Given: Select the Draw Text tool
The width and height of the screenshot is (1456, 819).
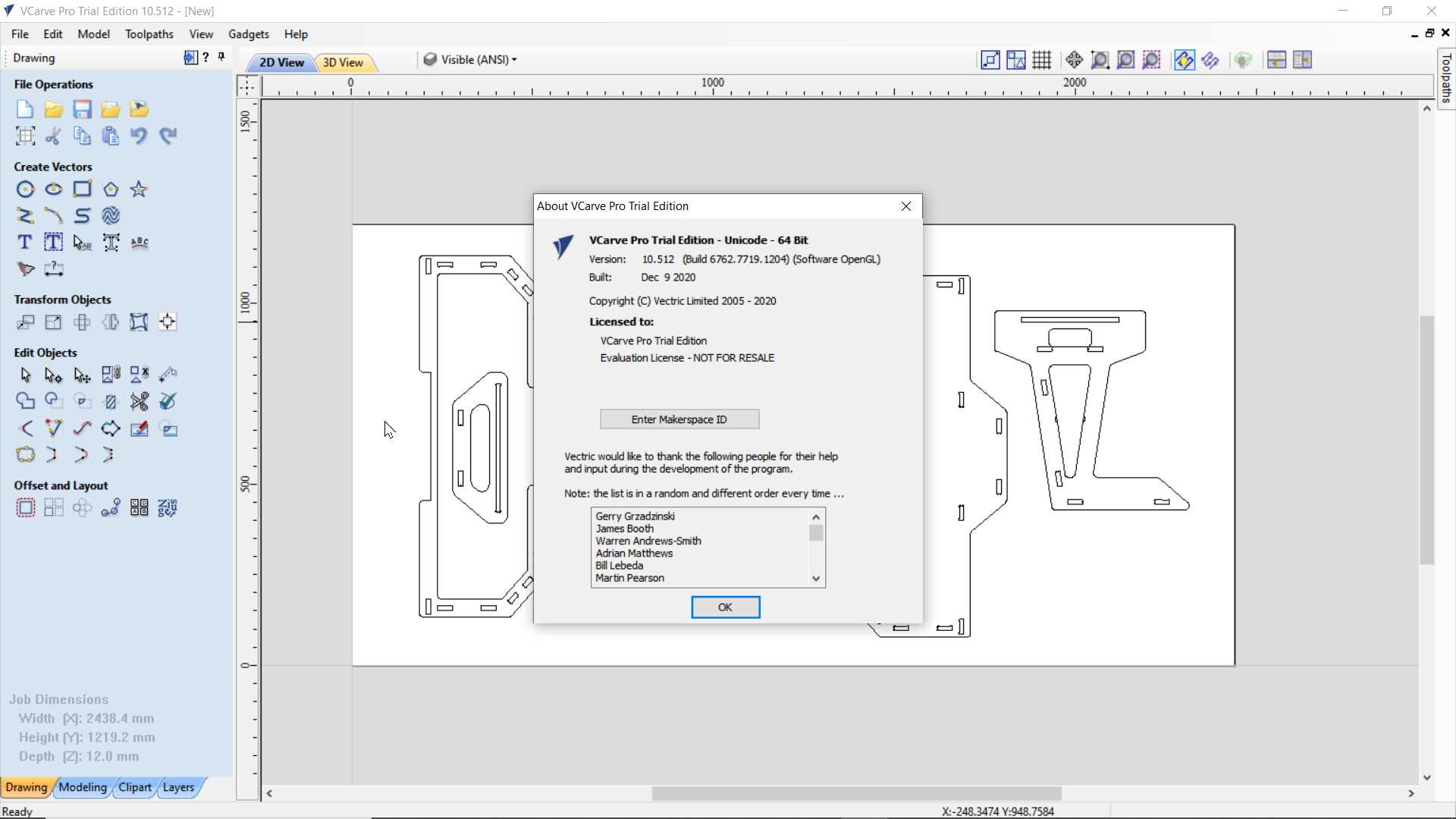Looking at the screenshot, I should pos(25,243).
